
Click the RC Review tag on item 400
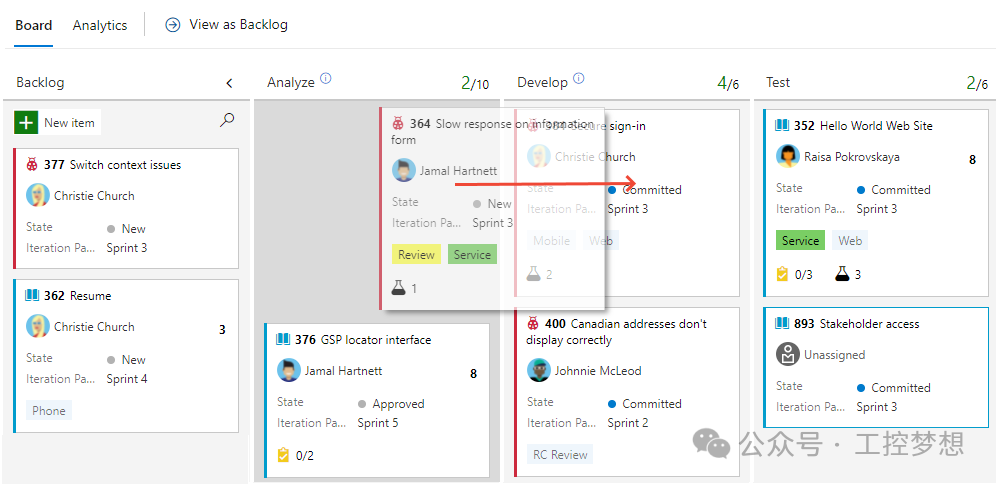(560, 454)
